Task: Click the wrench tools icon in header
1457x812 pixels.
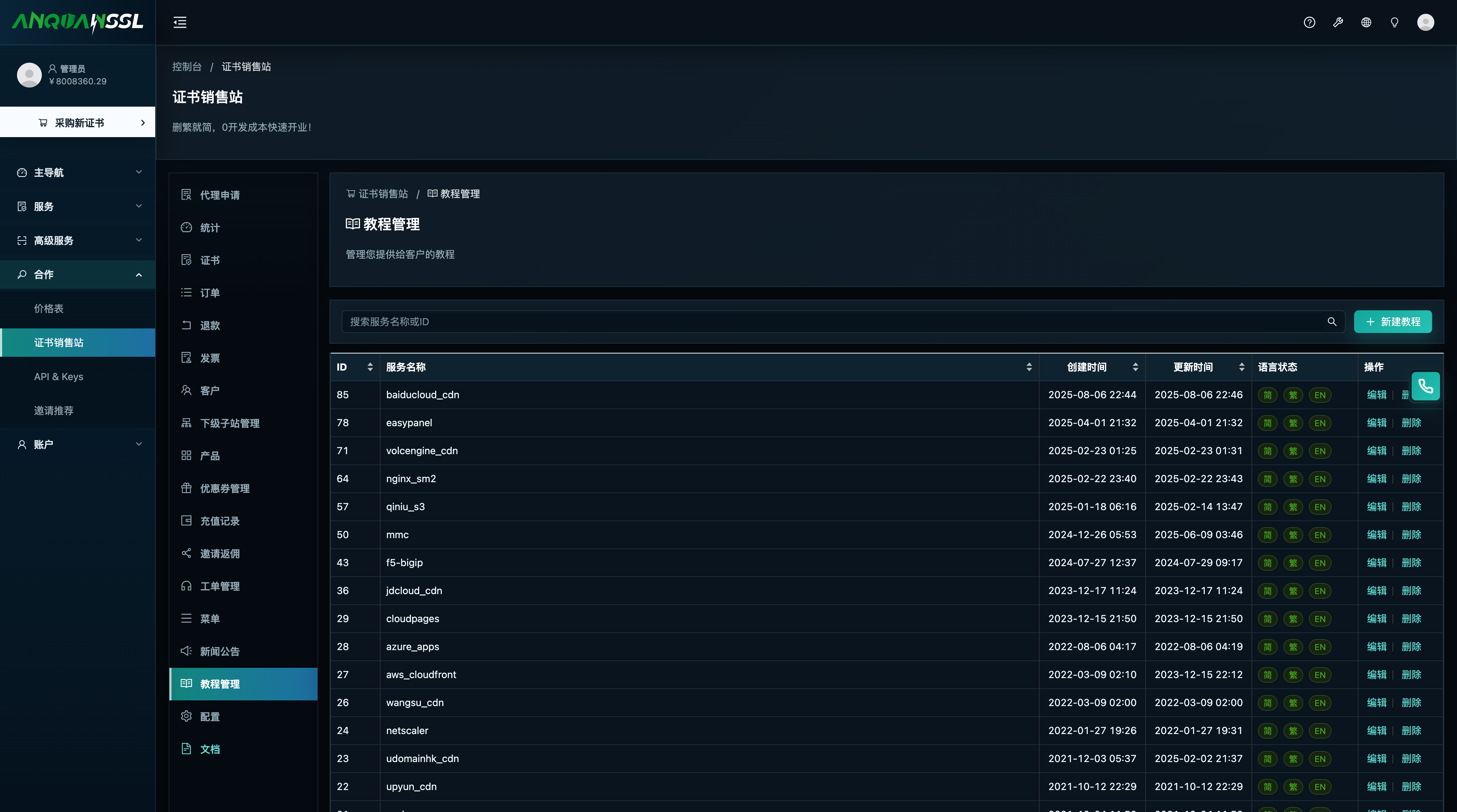Action: (x=1338, y=22)
